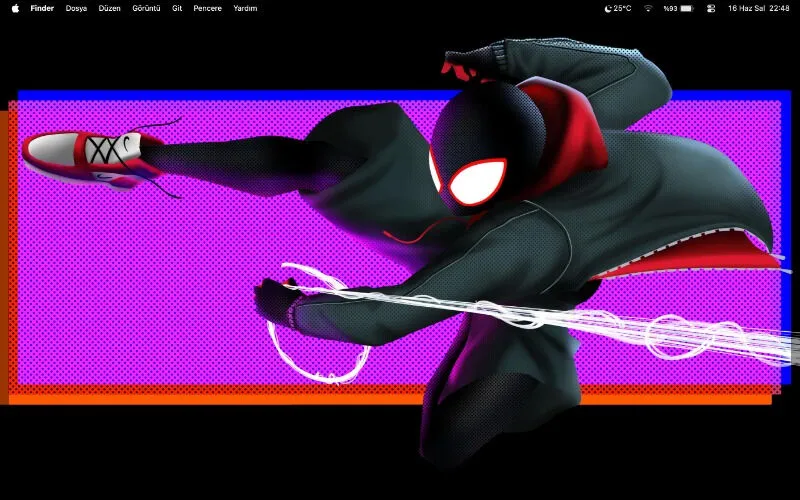Open the Düzen menu
The image size is (800, 500).
pos(109,8)
